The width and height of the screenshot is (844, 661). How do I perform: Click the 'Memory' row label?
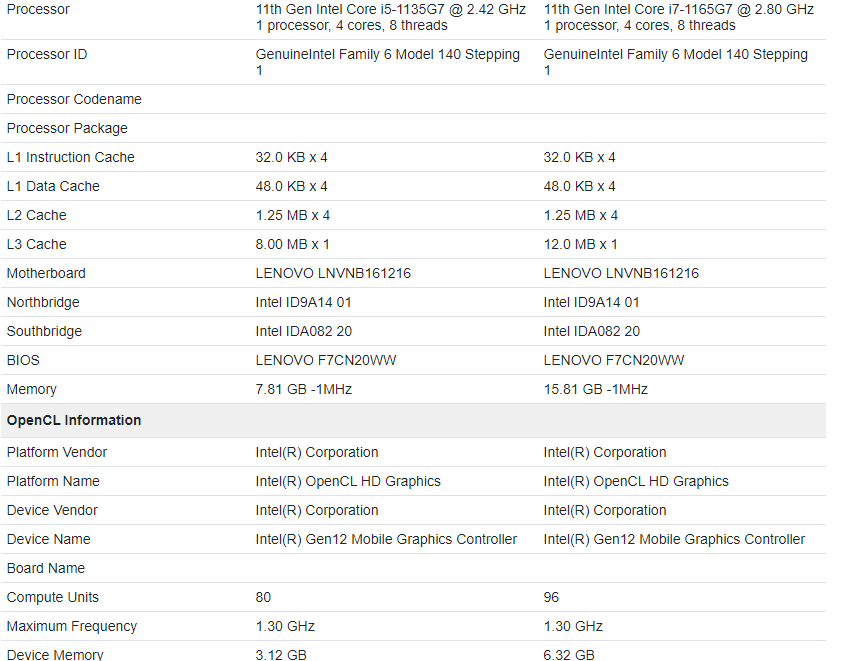click(x=32, y=390)
